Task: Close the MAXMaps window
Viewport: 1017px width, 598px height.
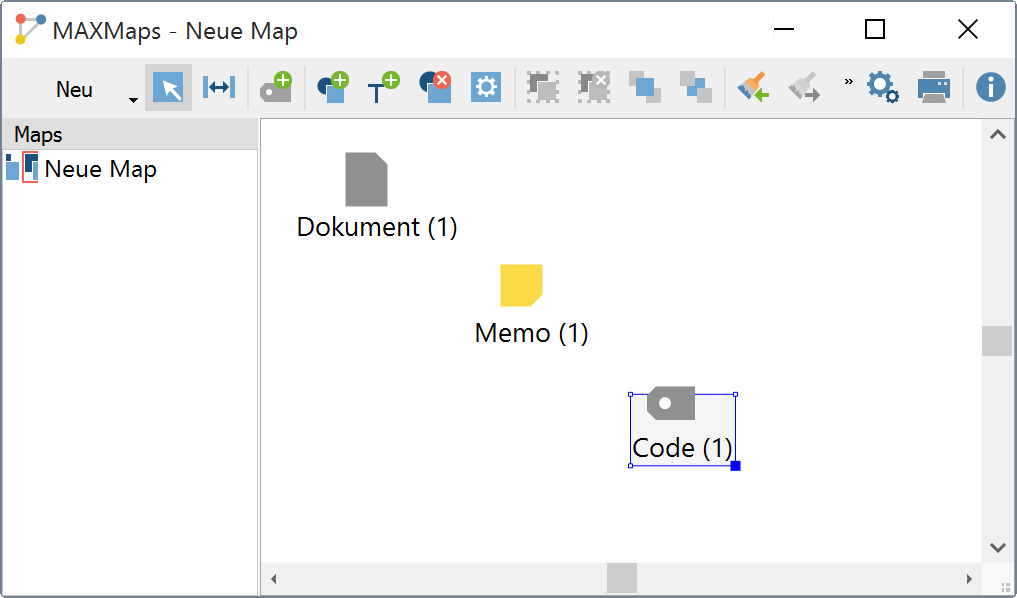Action: click(x=968, y=29)
